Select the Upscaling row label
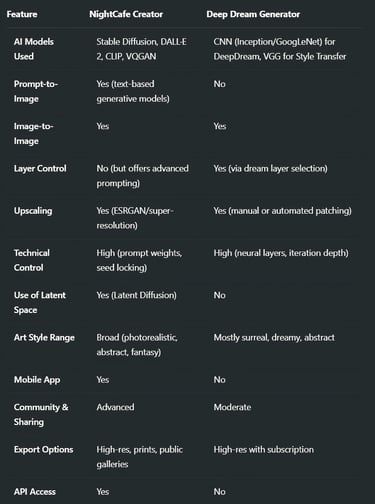 33,211
